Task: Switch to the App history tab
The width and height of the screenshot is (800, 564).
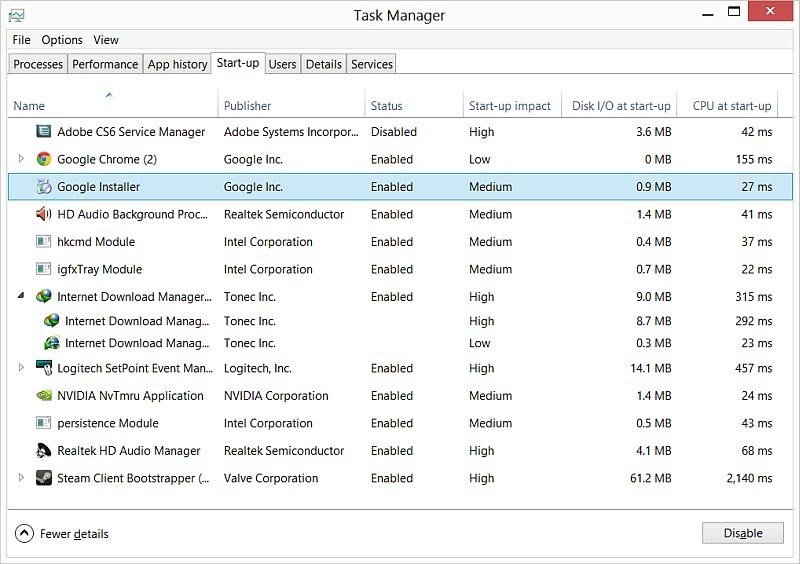Action: 177,64
